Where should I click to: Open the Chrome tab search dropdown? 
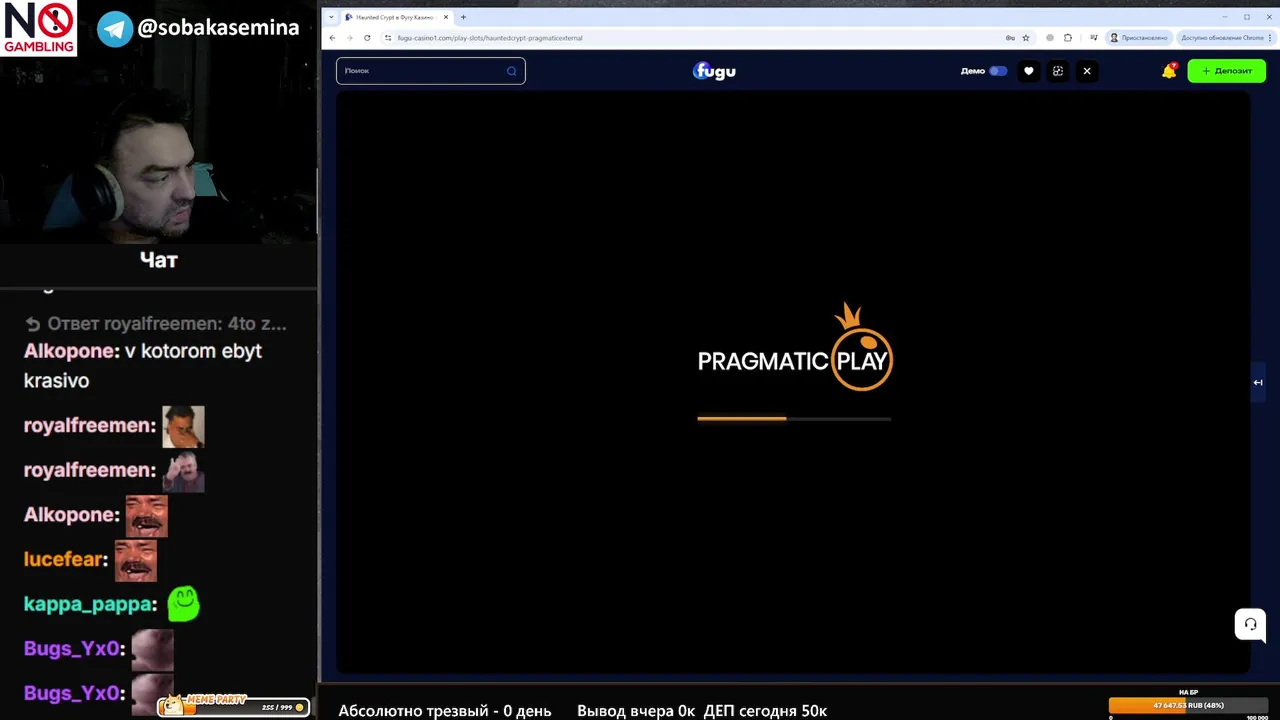coord(331,17)
